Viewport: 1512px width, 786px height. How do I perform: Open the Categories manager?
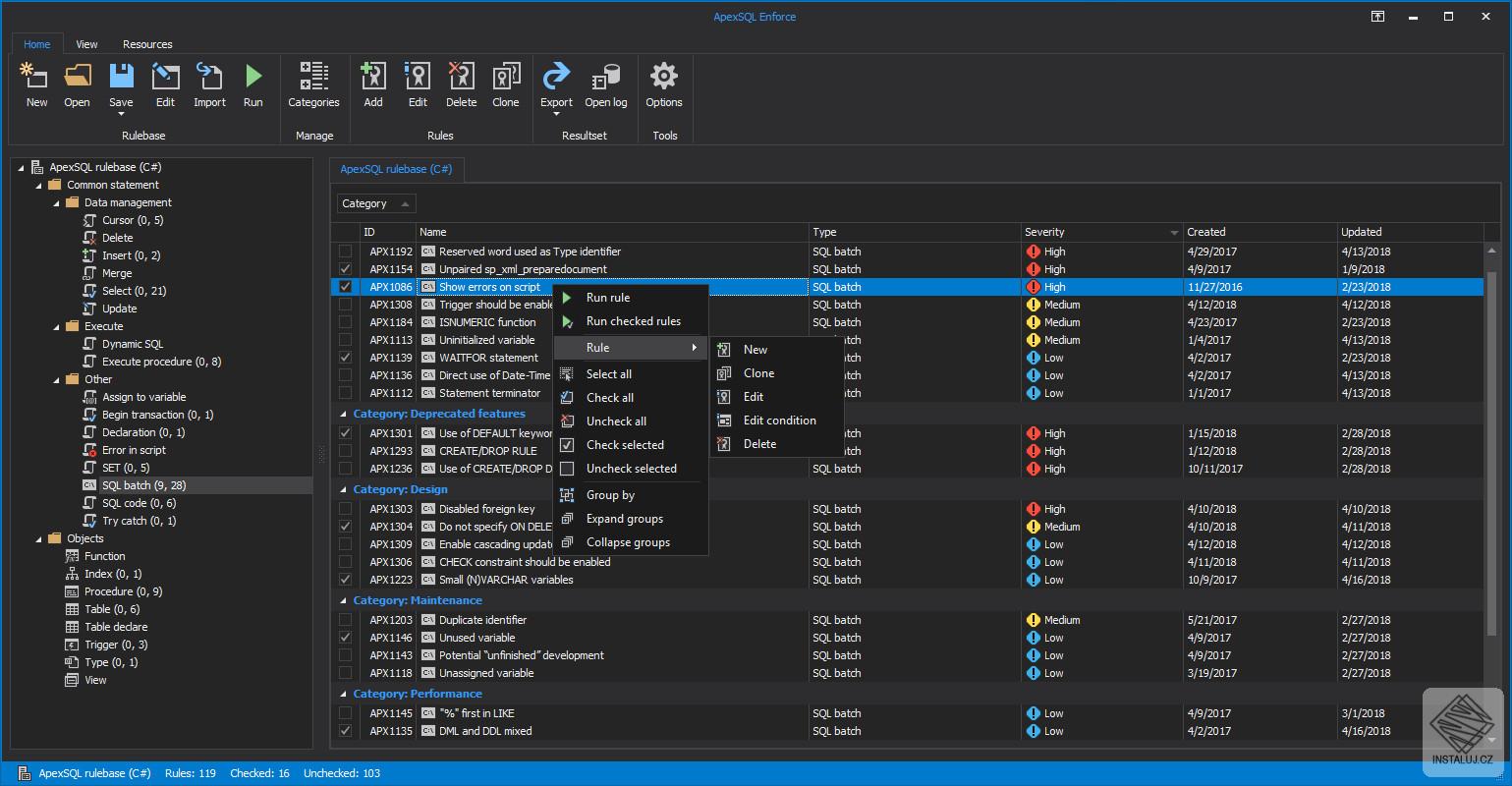point(313,84)
